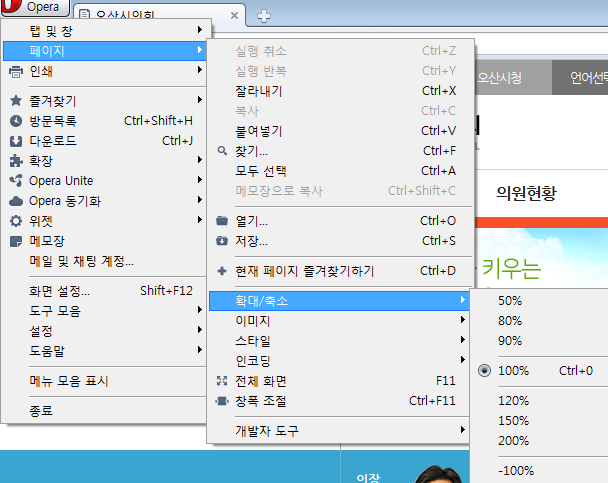Click the folder icon beside 열기

tap(222, 221)
